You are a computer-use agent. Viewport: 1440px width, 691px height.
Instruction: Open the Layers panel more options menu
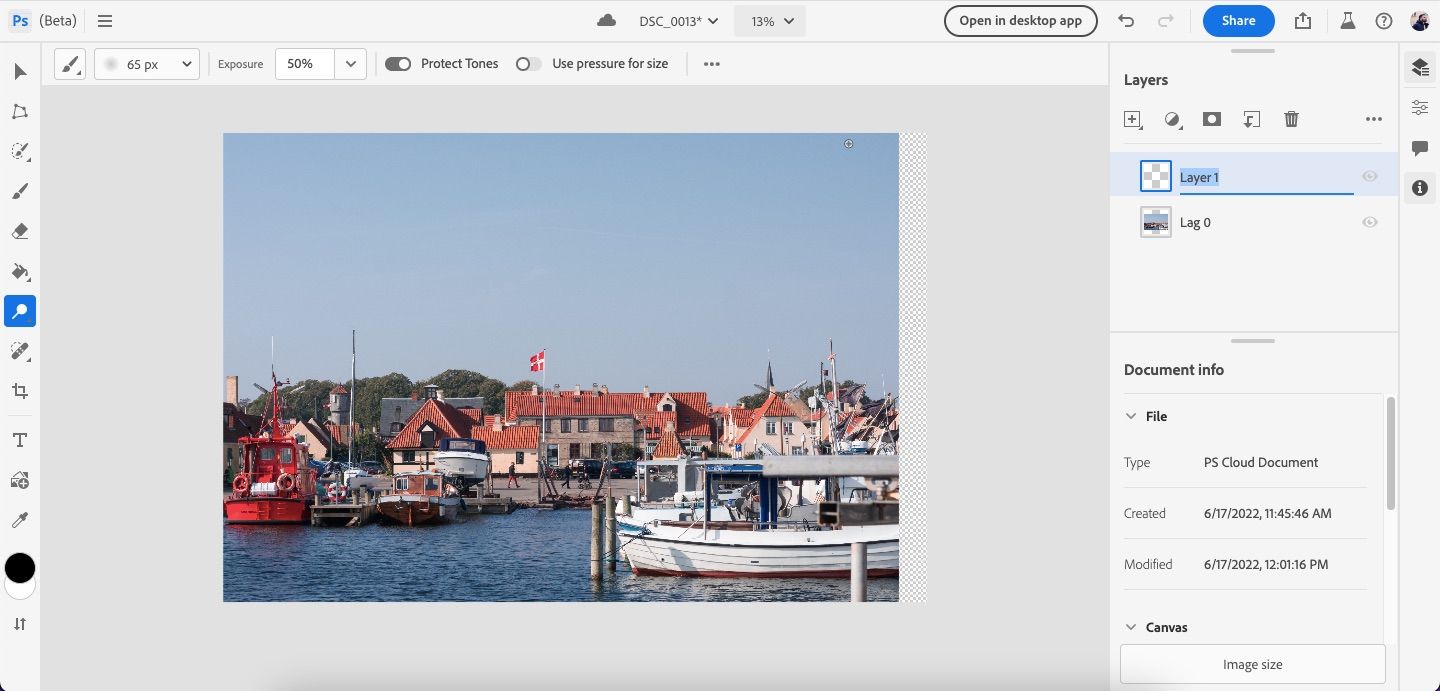pyautogui.click(x=1373, y=119)
